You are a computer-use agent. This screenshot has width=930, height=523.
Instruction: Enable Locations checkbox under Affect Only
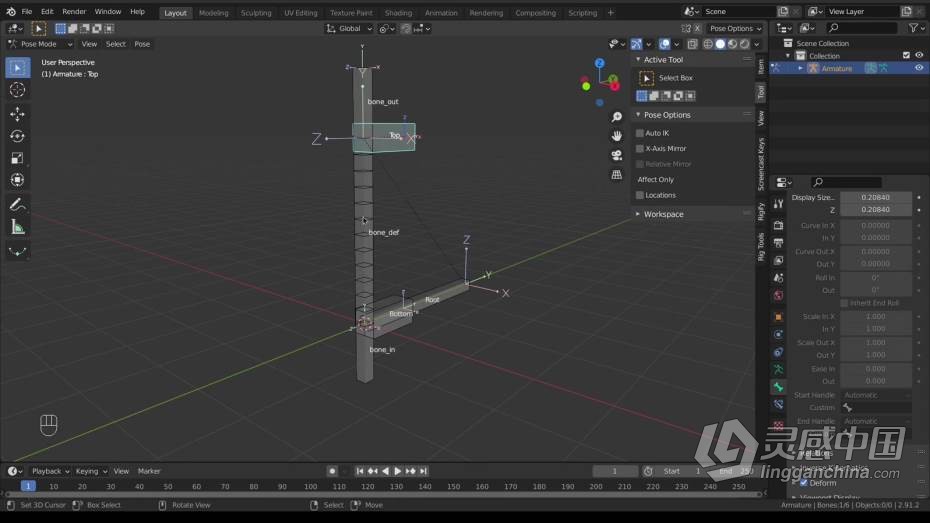[640, 195]
